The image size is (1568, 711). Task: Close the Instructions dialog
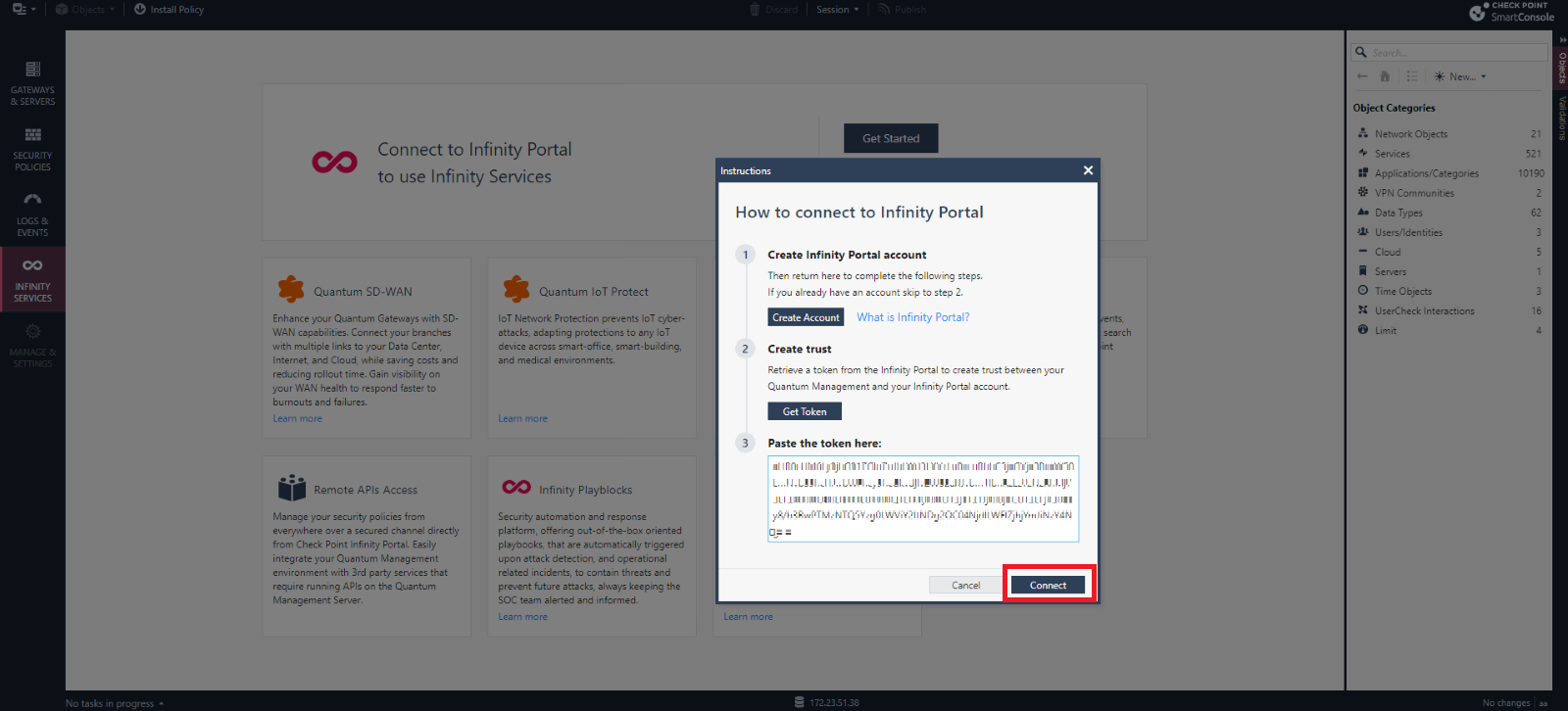(1088, 170)
